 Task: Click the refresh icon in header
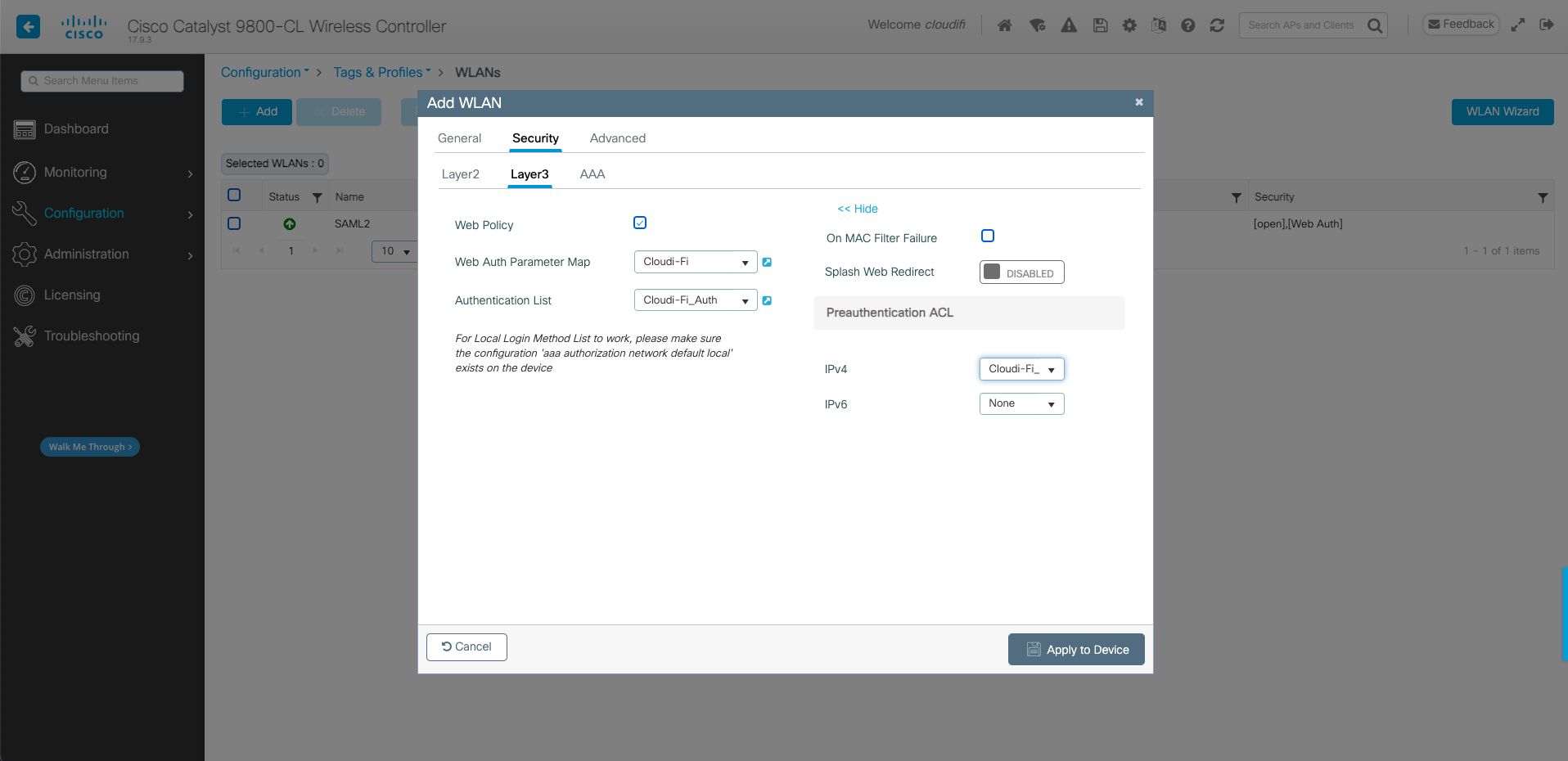point(1217,25)
